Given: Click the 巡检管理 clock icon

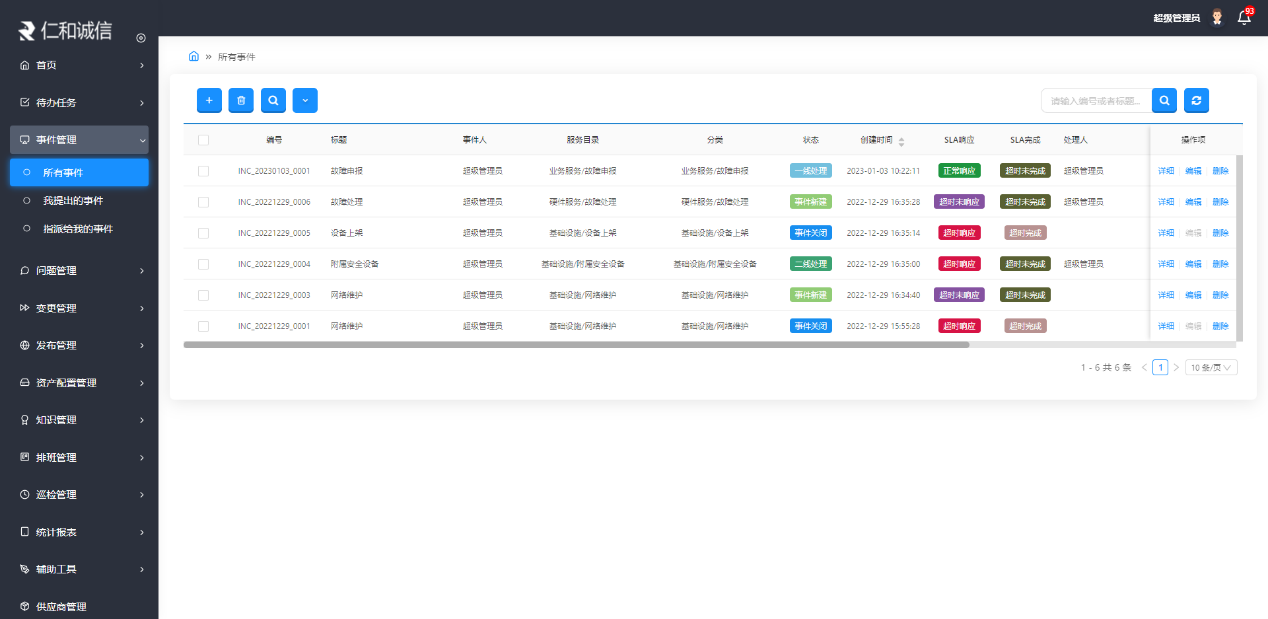Looking at the screenshot, I should point(25,495).
